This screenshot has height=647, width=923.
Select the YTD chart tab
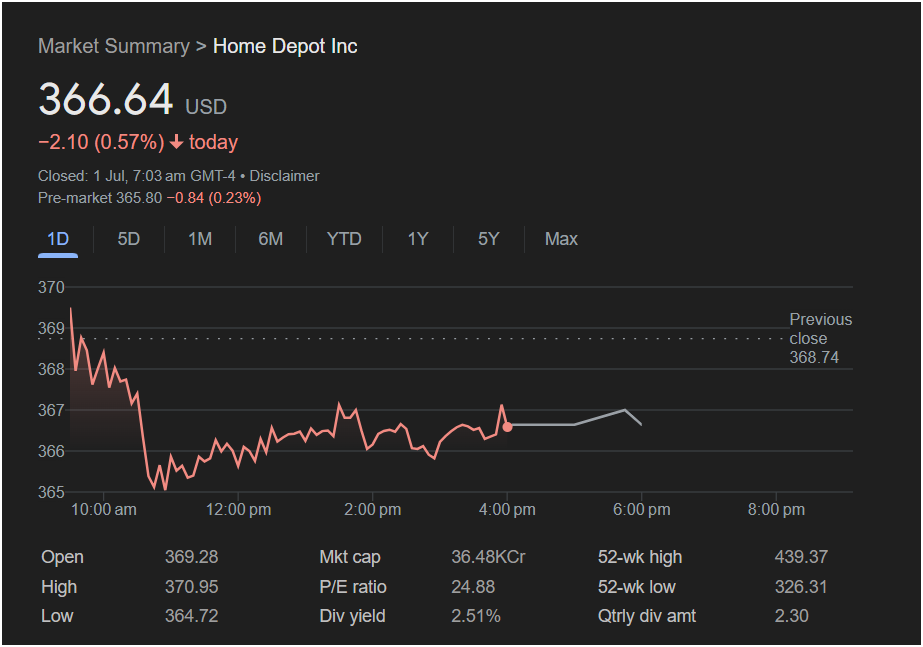(x=344, y=239)
